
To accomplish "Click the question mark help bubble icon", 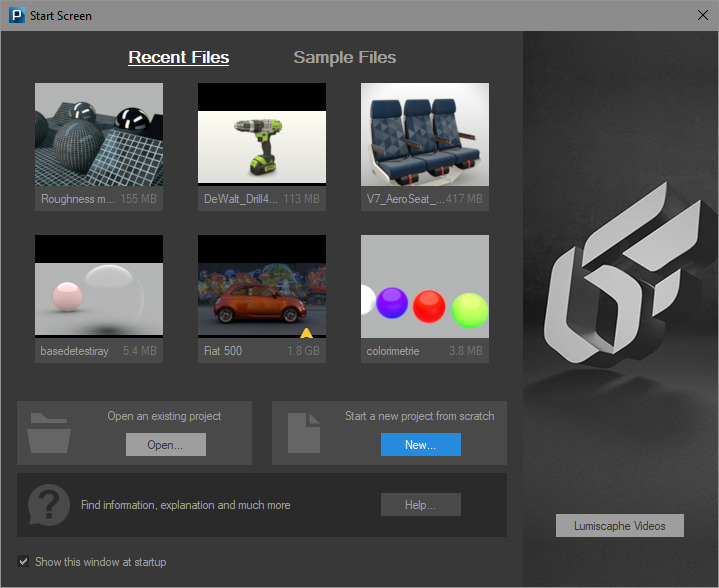I will [49, 505].
